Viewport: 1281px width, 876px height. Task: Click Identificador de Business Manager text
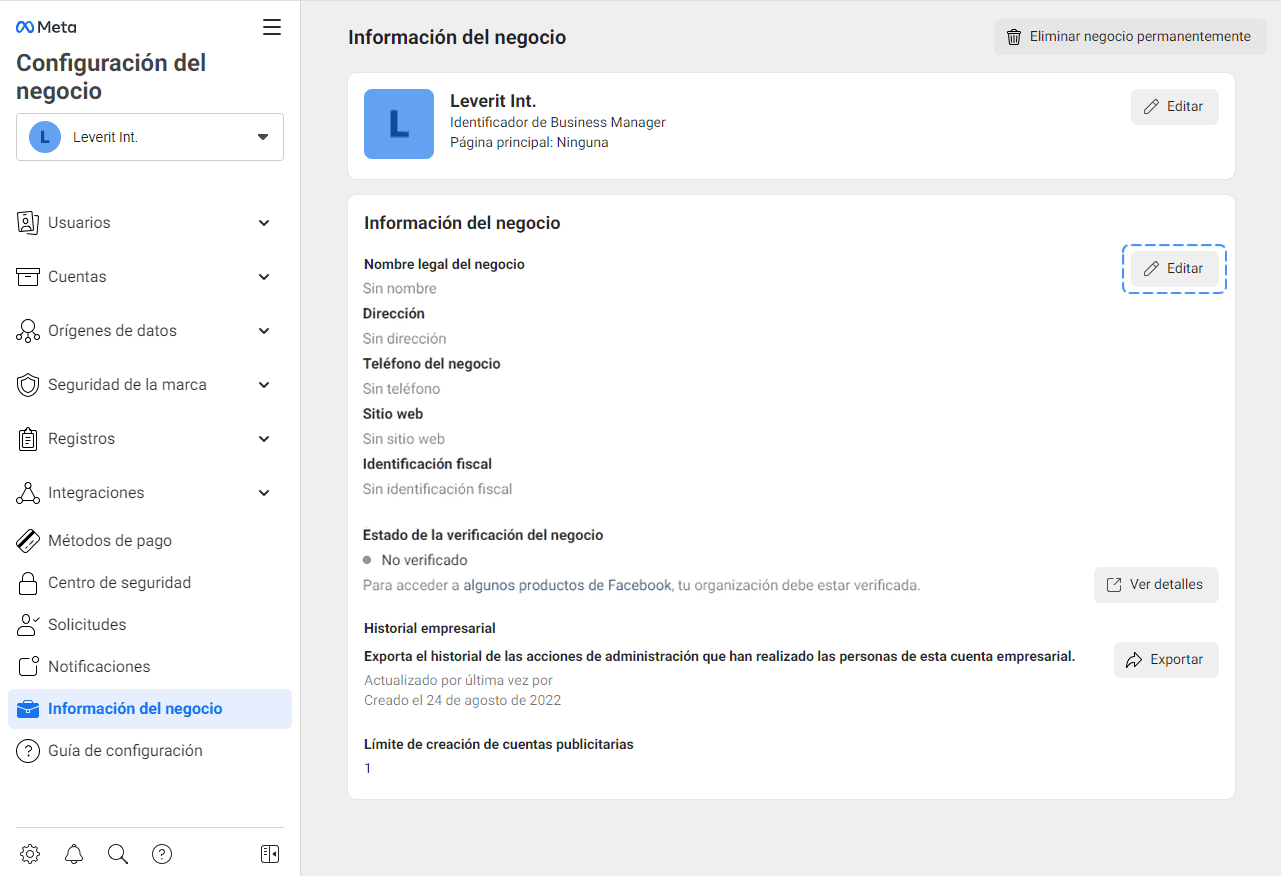tap(558, 123)
